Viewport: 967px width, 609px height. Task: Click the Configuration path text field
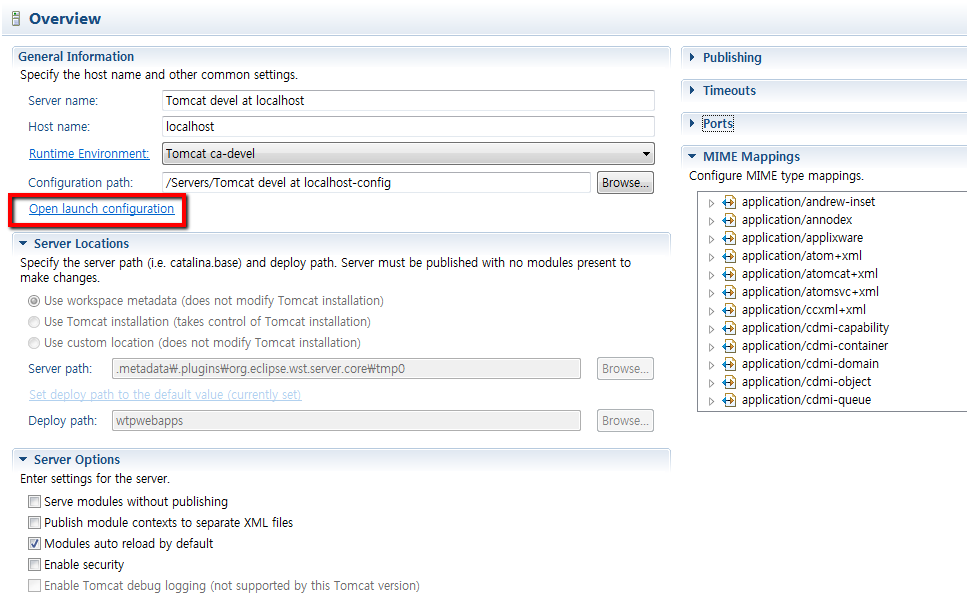click(x=376, y=183)
